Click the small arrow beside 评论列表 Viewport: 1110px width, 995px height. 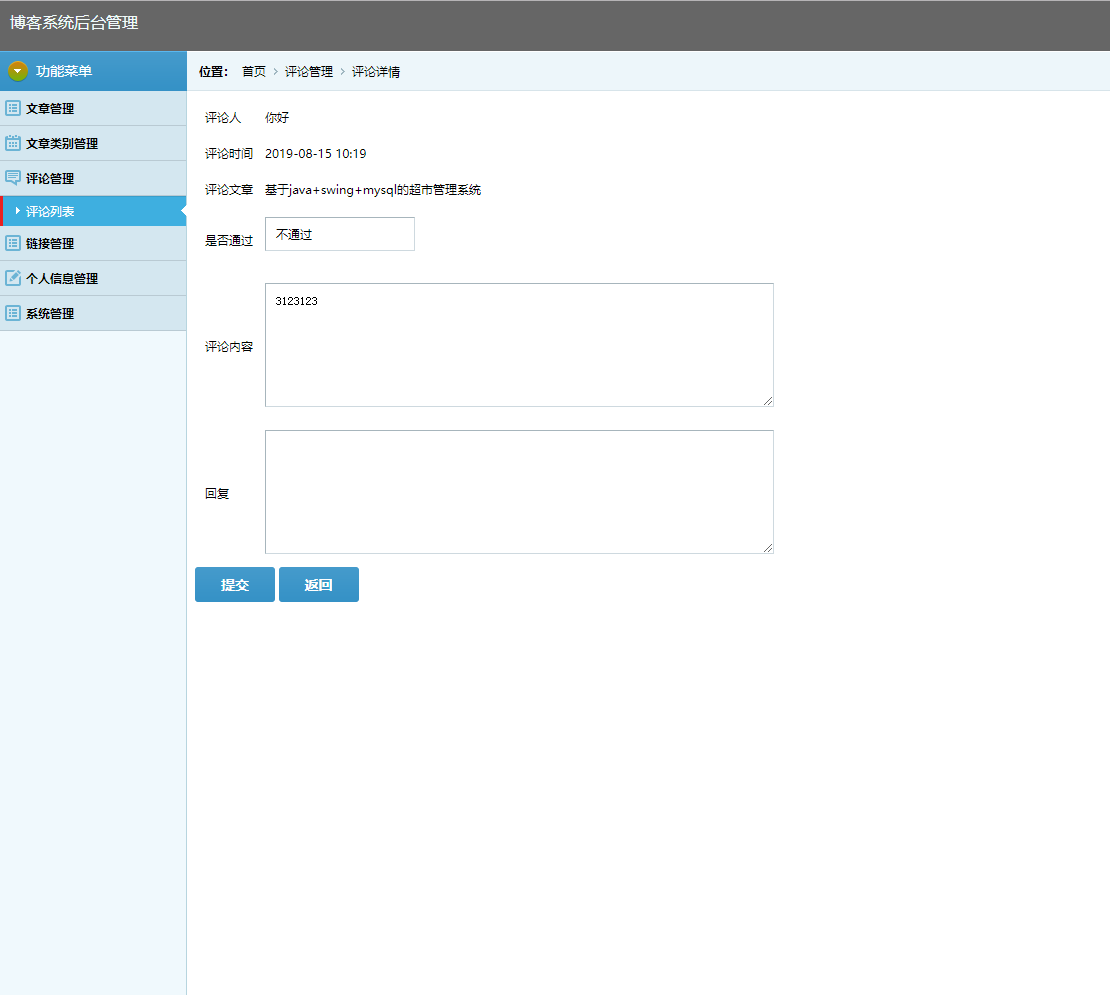(18, 211)
